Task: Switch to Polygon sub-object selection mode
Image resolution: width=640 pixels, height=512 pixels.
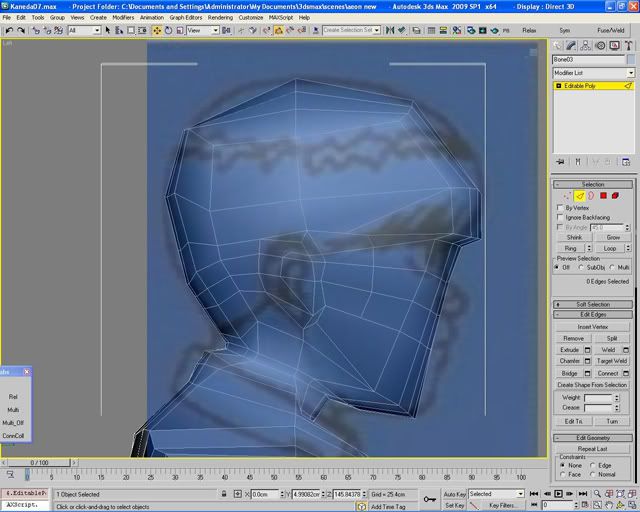Action: click(604, 196)
